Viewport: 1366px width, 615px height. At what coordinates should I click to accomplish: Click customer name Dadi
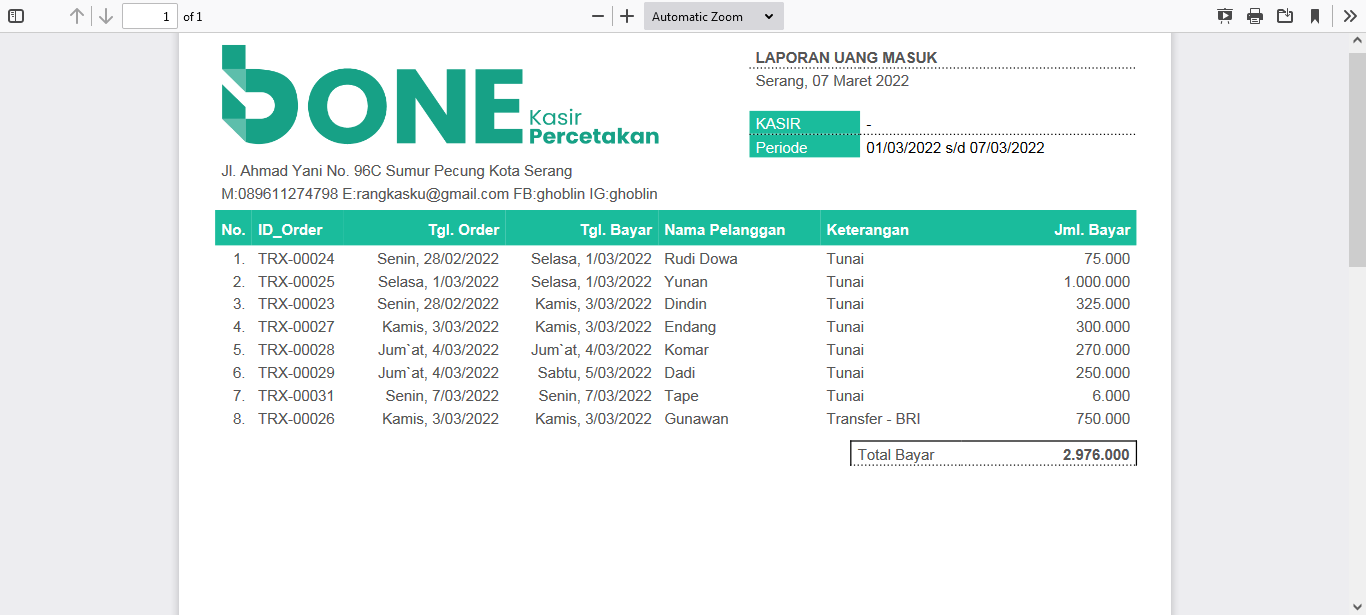click(x=681, y=373)
